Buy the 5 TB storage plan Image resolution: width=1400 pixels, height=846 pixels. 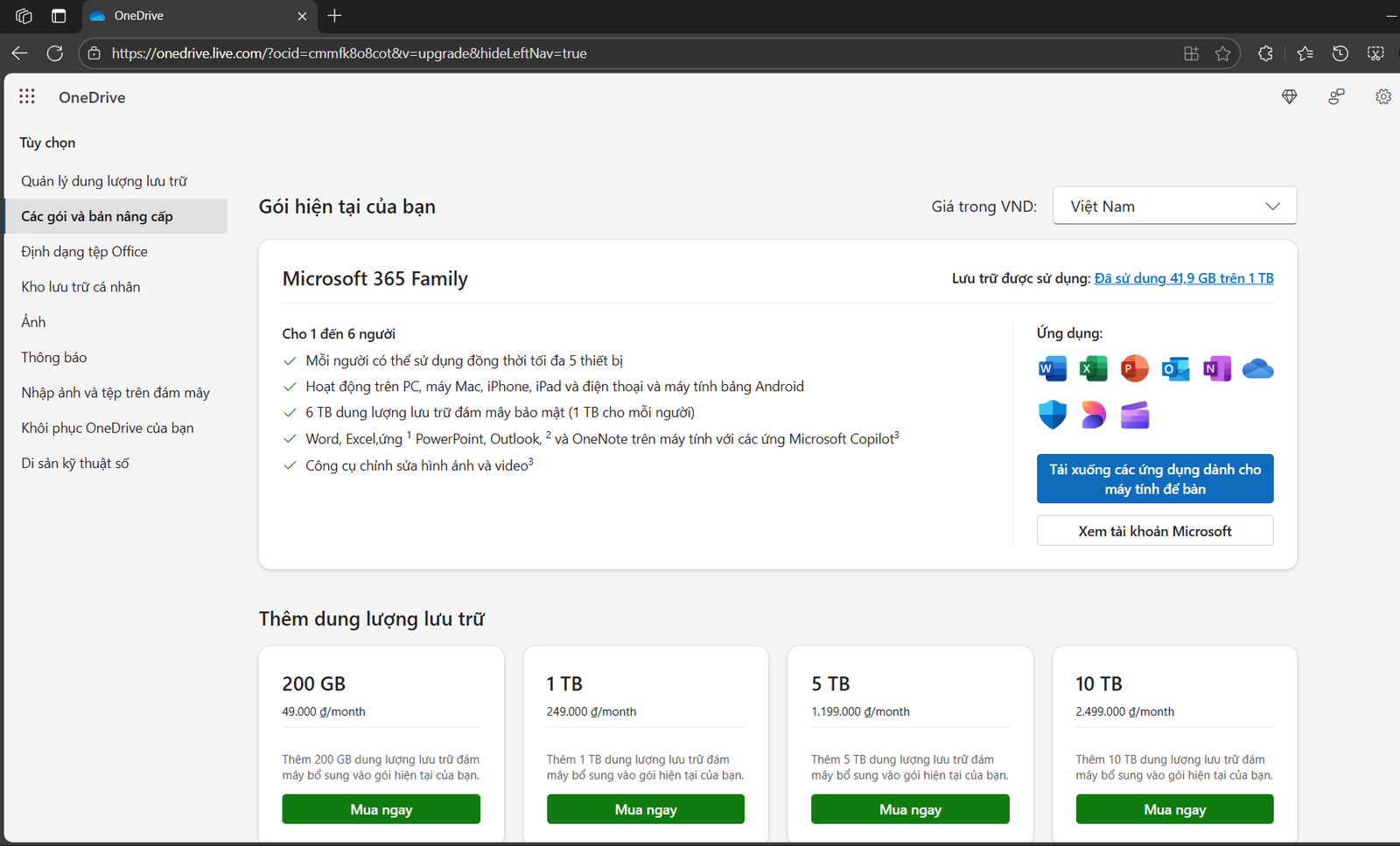point(910,809)
